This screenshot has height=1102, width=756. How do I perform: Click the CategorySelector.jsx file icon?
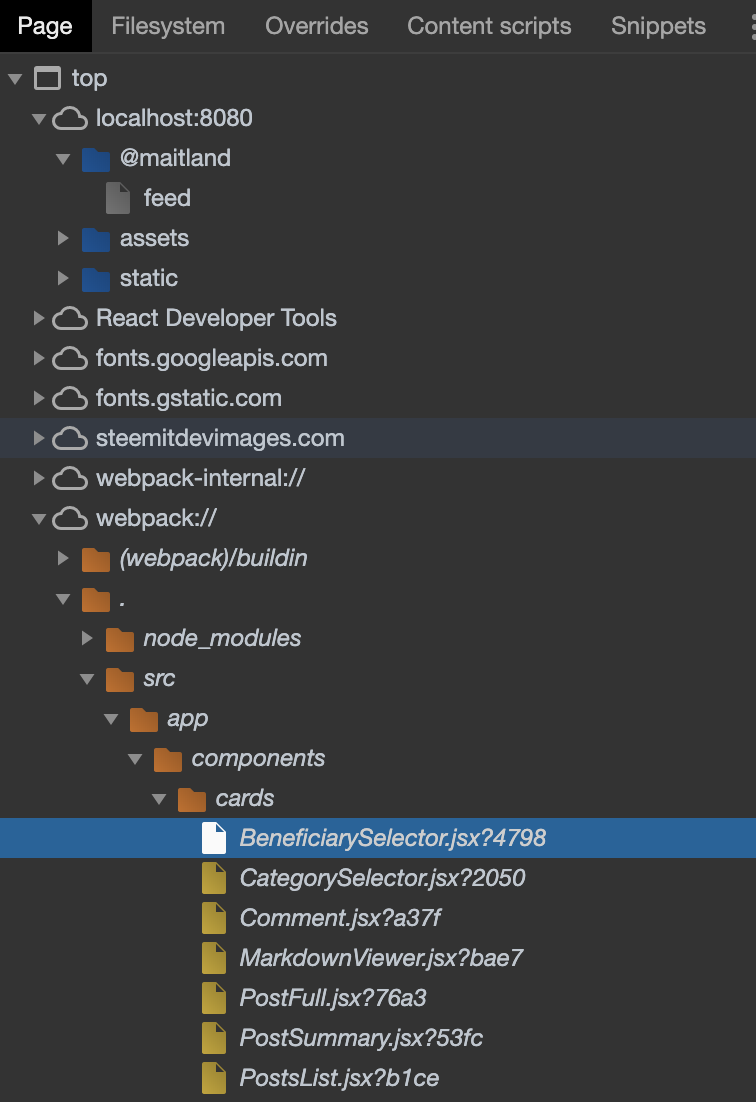[214, 879]
